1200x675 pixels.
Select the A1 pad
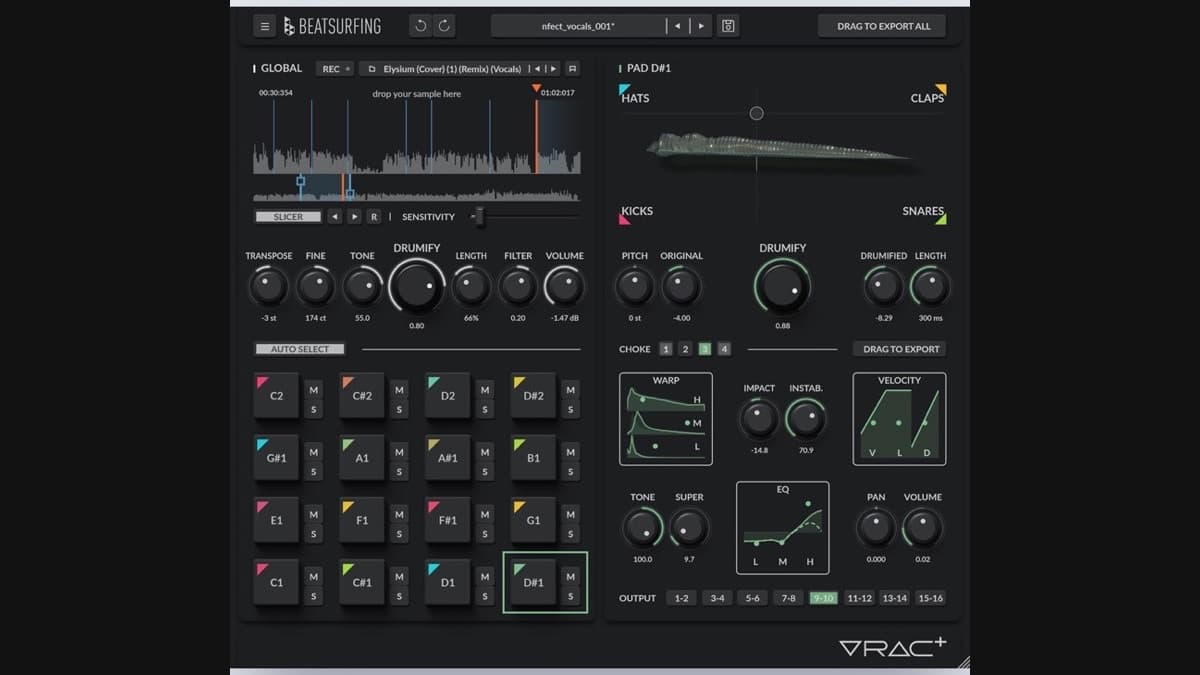click(362, 458)
